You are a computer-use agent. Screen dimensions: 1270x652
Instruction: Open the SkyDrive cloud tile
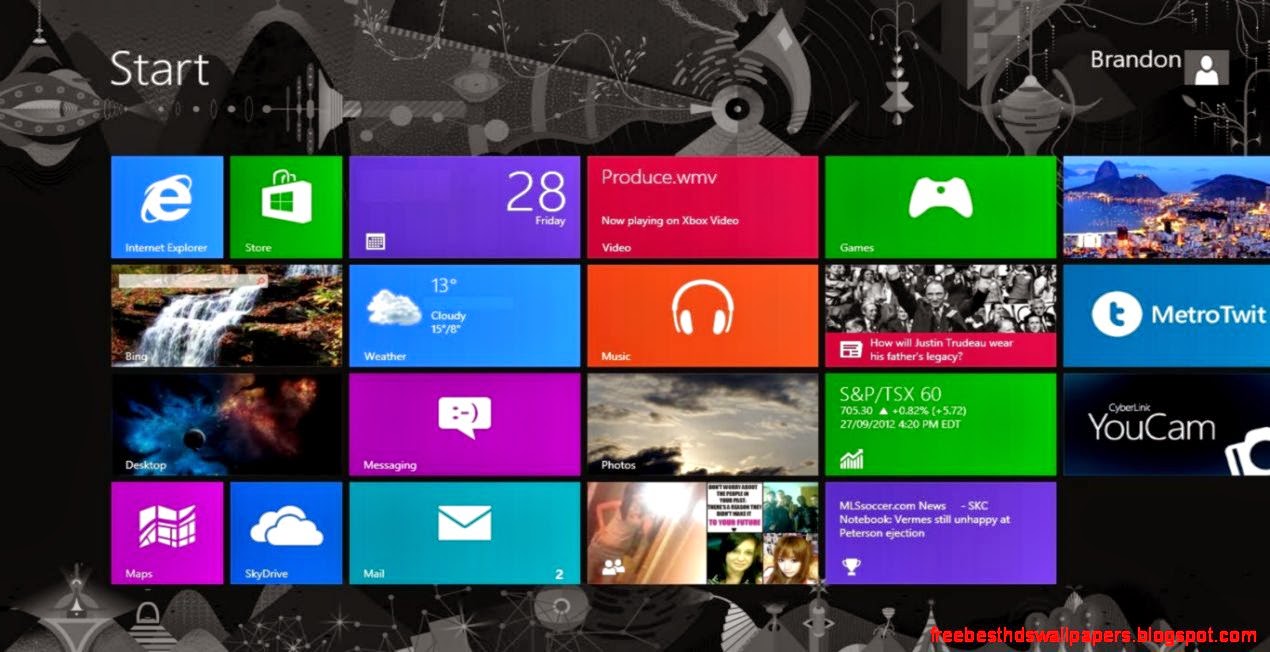286,533
